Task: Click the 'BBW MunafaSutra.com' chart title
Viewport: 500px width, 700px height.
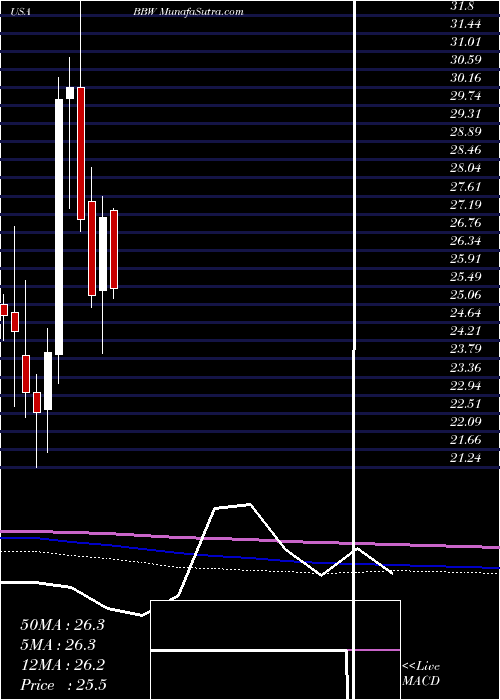Action: pyautogui.click(x=188, y=12)
